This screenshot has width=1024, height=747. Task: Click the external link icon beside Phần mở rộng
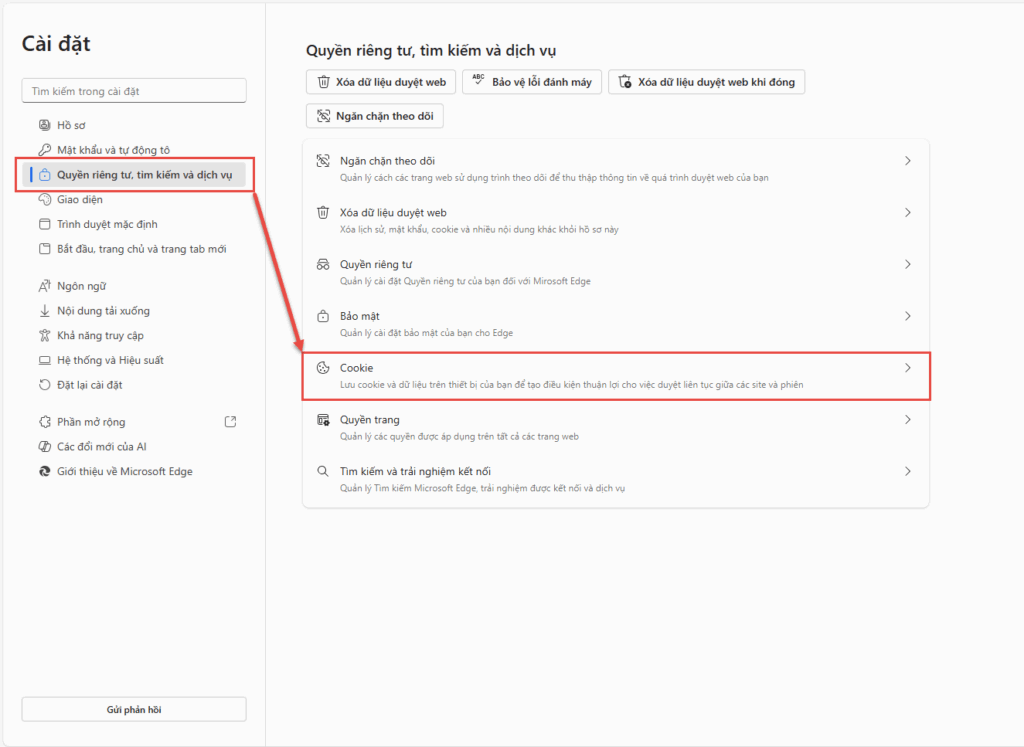point(231,422)
